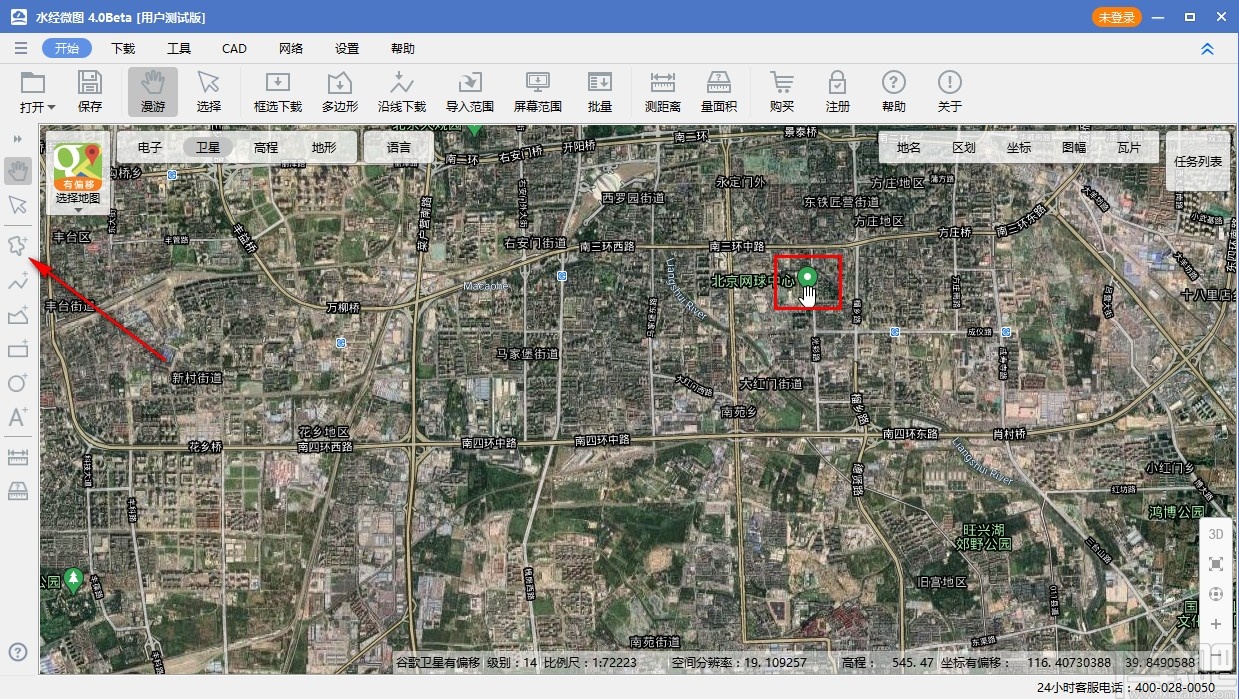Image resolution: width=1239 pixels, height=699 pixels.
Task: Open the Select map (选择地图) dropdown
Action: 78,174
